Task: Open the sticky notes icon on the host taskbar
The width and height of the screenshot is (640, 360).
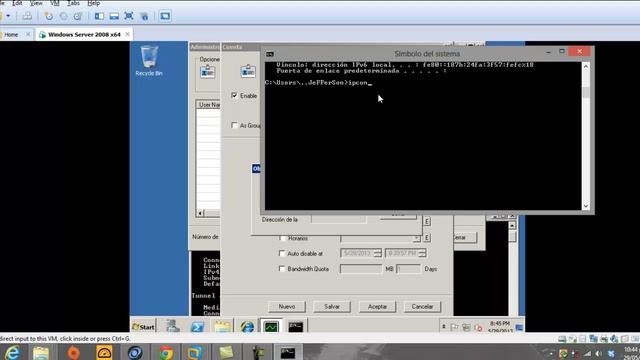Action: [x=226, y=352]
